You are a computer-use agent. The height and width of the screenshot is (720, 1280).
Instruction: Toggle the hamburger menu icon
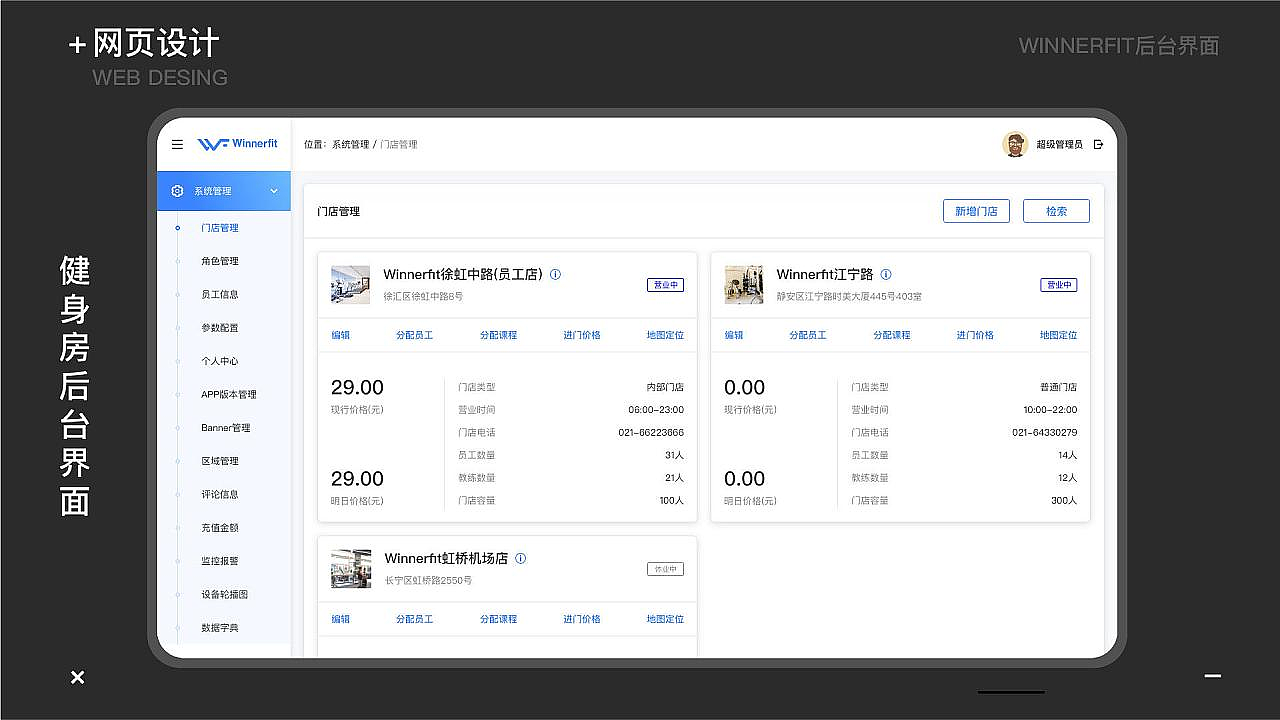(177, 144)
